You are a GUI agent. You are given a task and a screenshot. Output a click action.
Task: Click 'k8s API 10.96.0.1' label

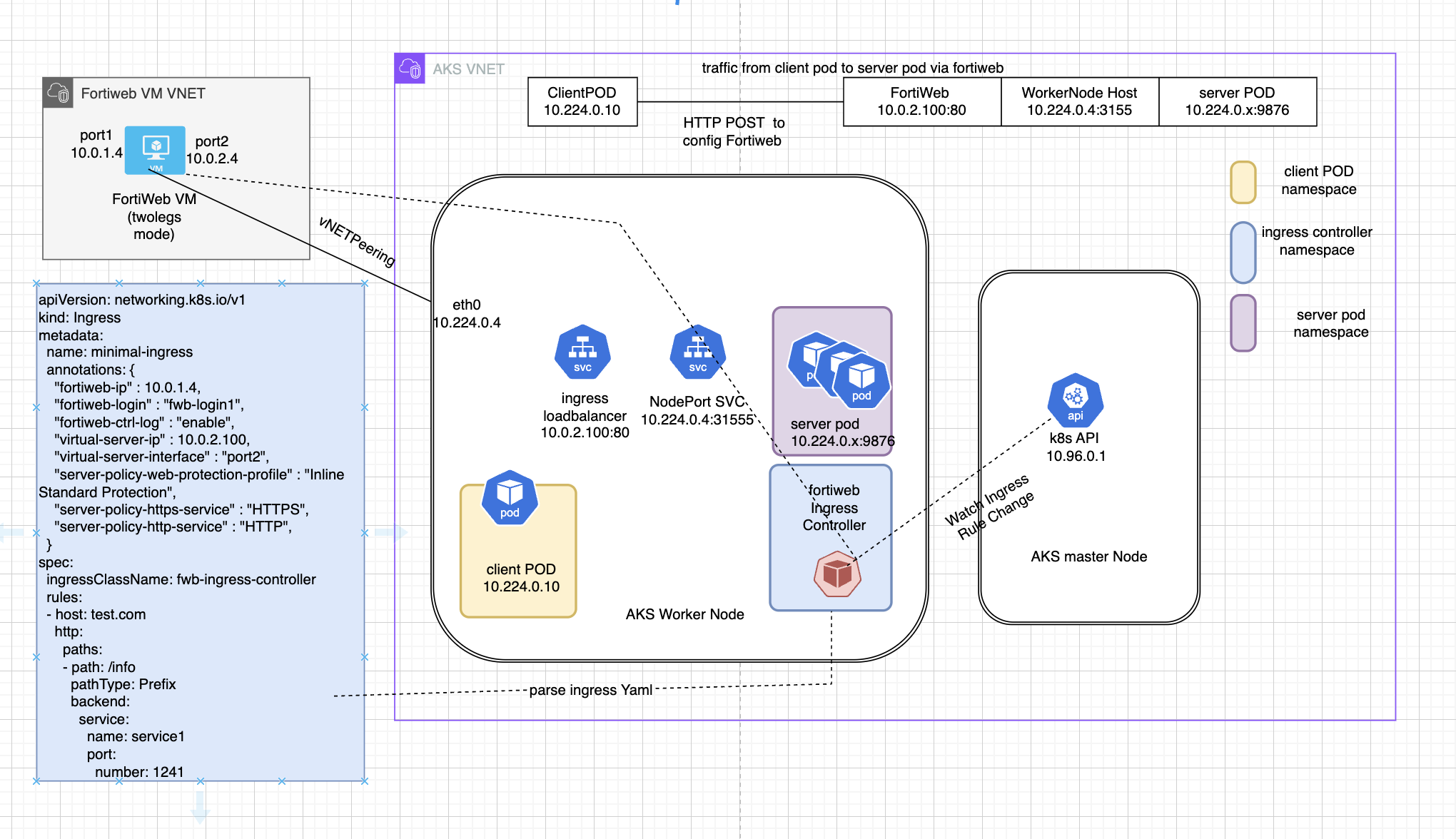1076,447
